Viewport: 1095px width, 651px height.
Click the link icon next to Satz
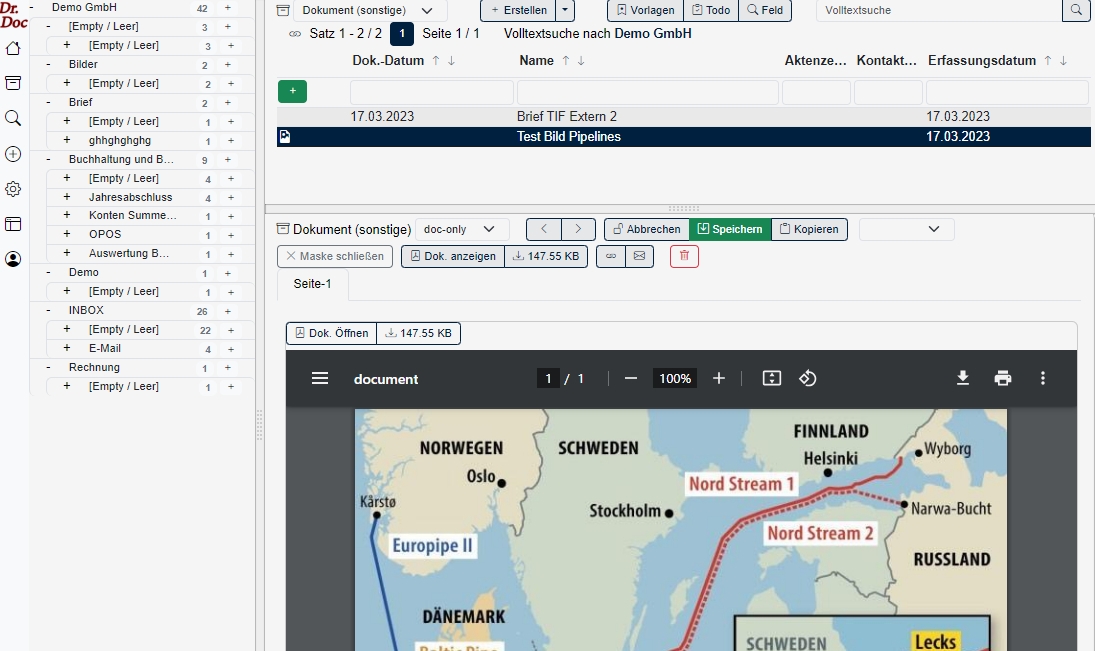click(x=295, y=34)
